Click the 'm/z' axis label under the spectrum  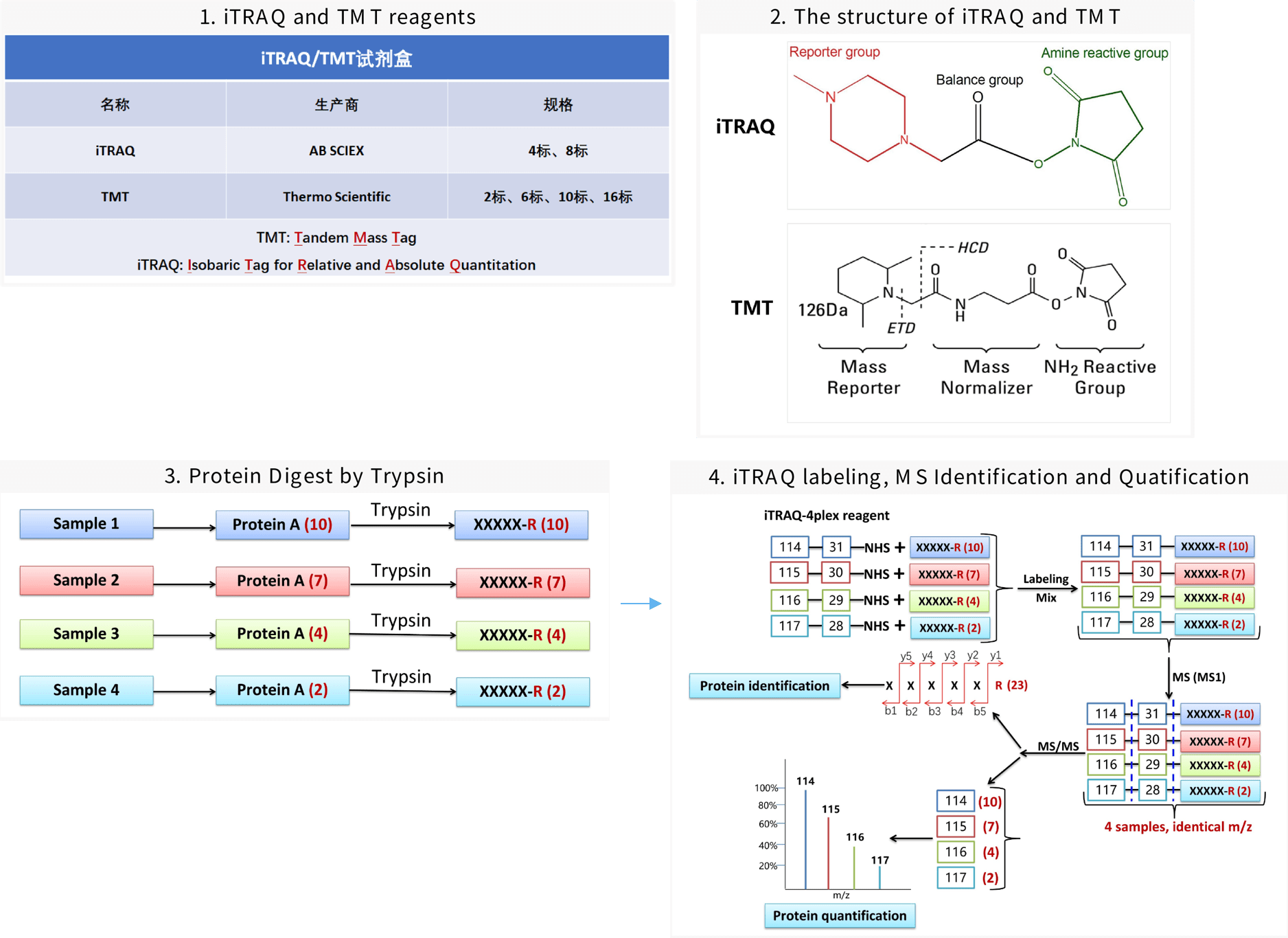[841, 895]
